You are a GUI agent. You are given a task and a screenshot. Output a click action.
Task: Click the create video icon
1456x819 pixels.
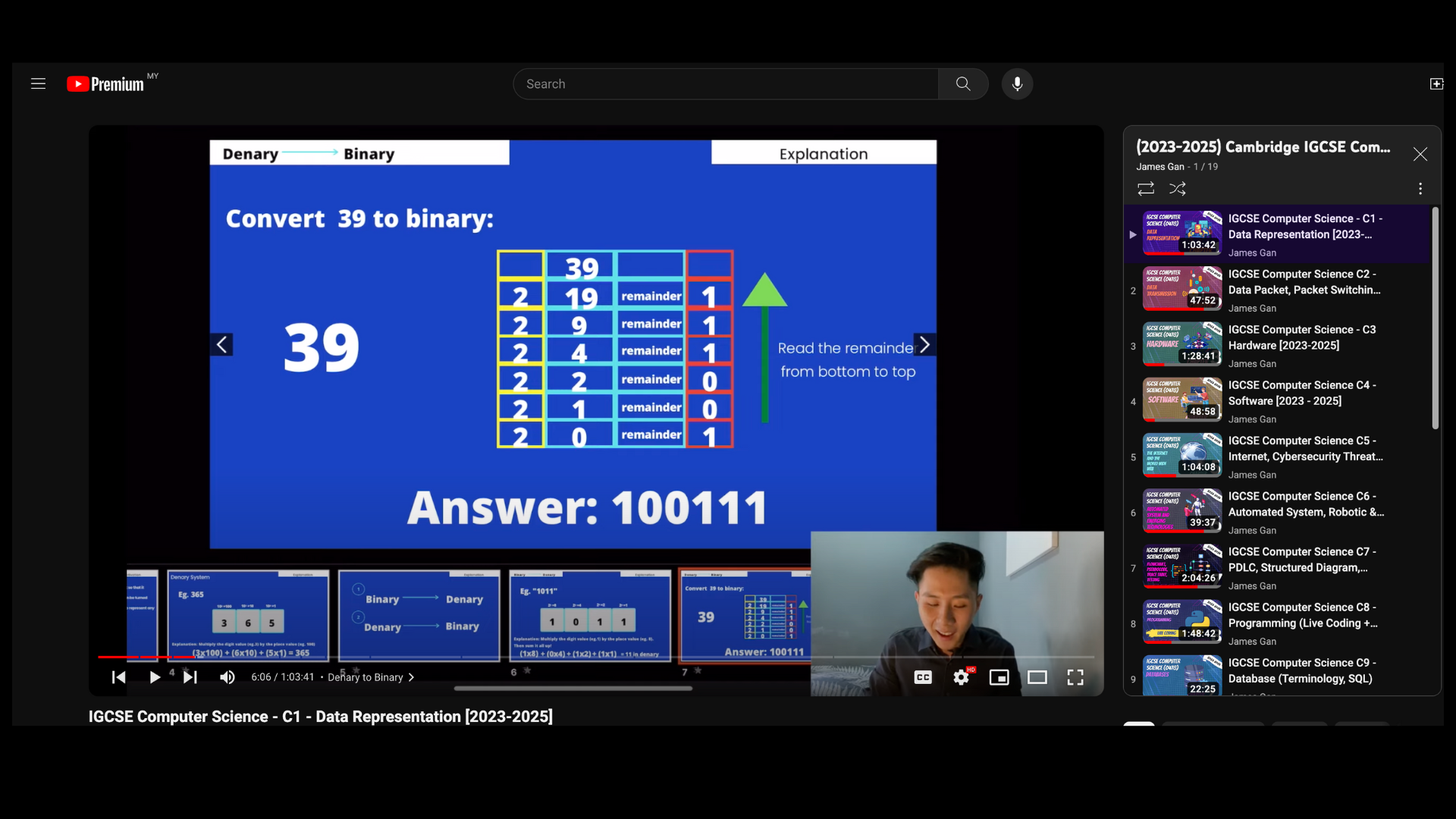click(x=1436, y=83)
